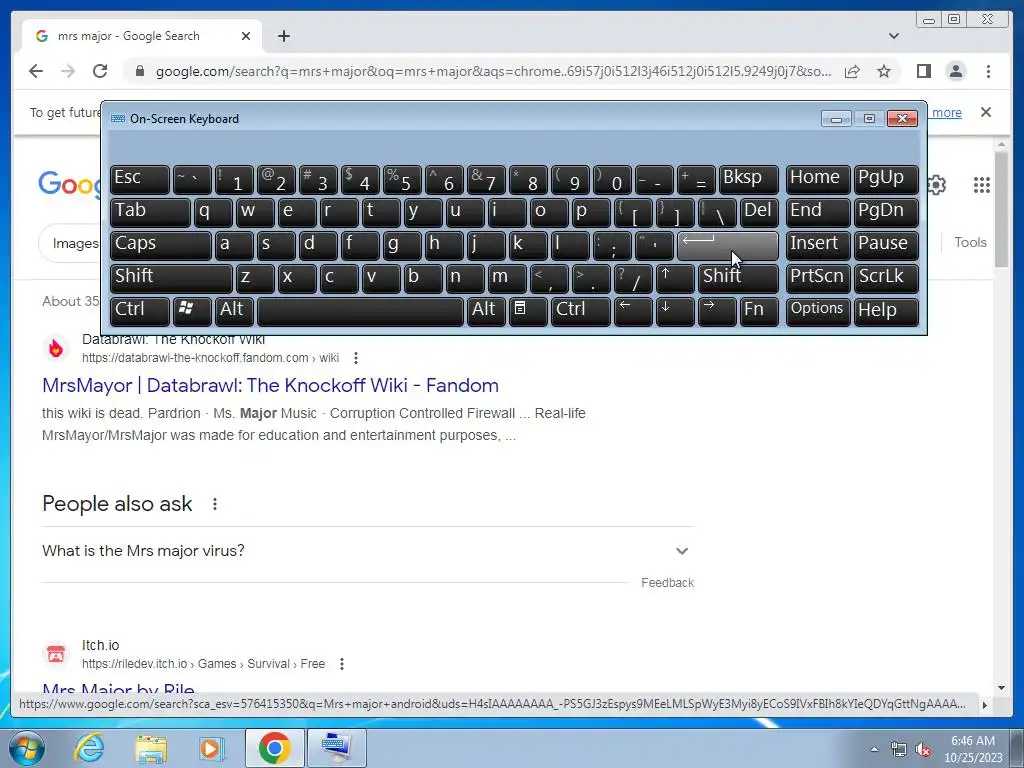
Task: Click the scrollbar down arrow
Action: point(1001,688)
